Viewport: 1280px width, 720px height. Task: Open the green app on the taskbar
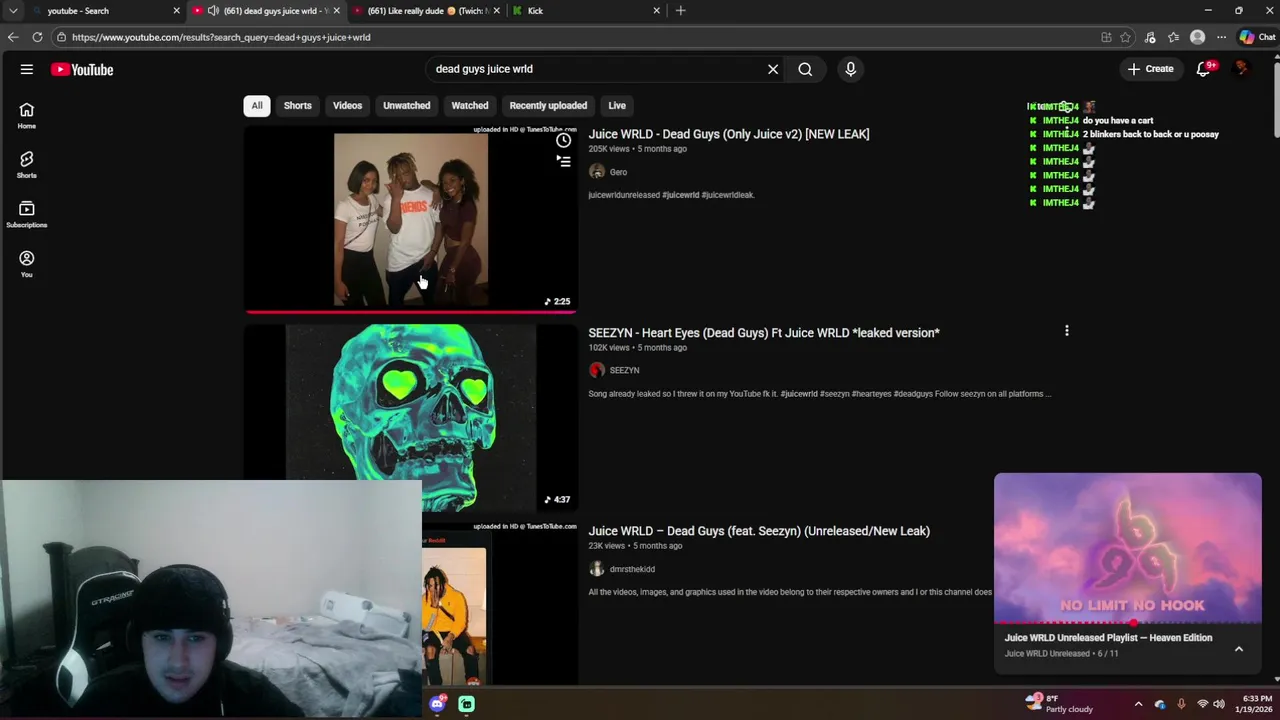click(467, 704)
